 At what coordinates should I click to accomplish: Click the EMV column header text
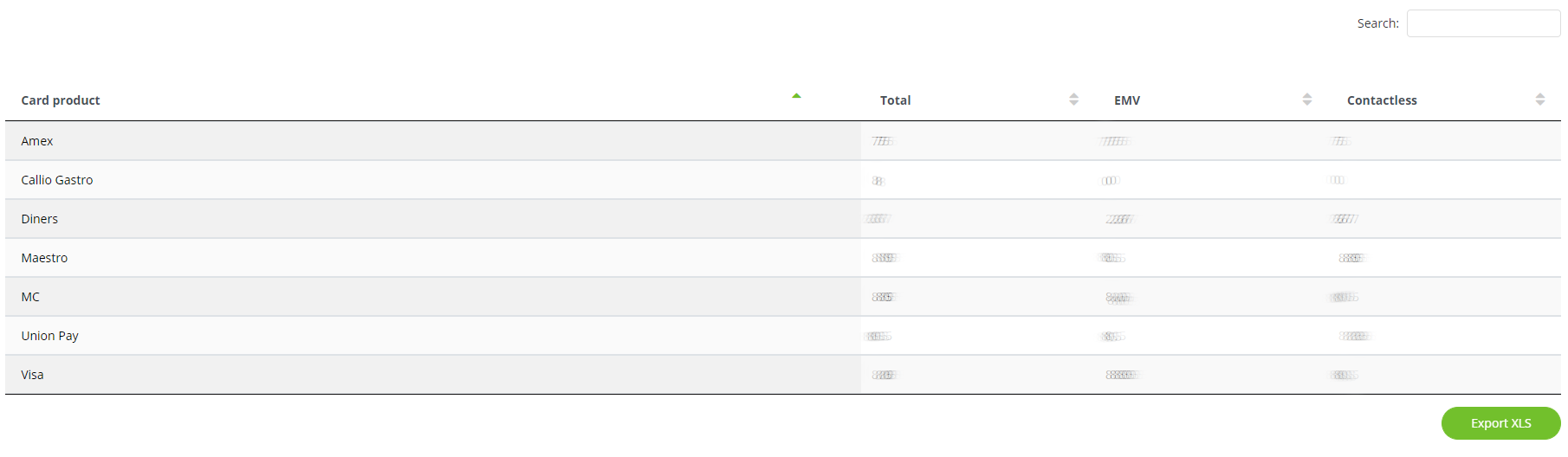tap(1127, 100)
